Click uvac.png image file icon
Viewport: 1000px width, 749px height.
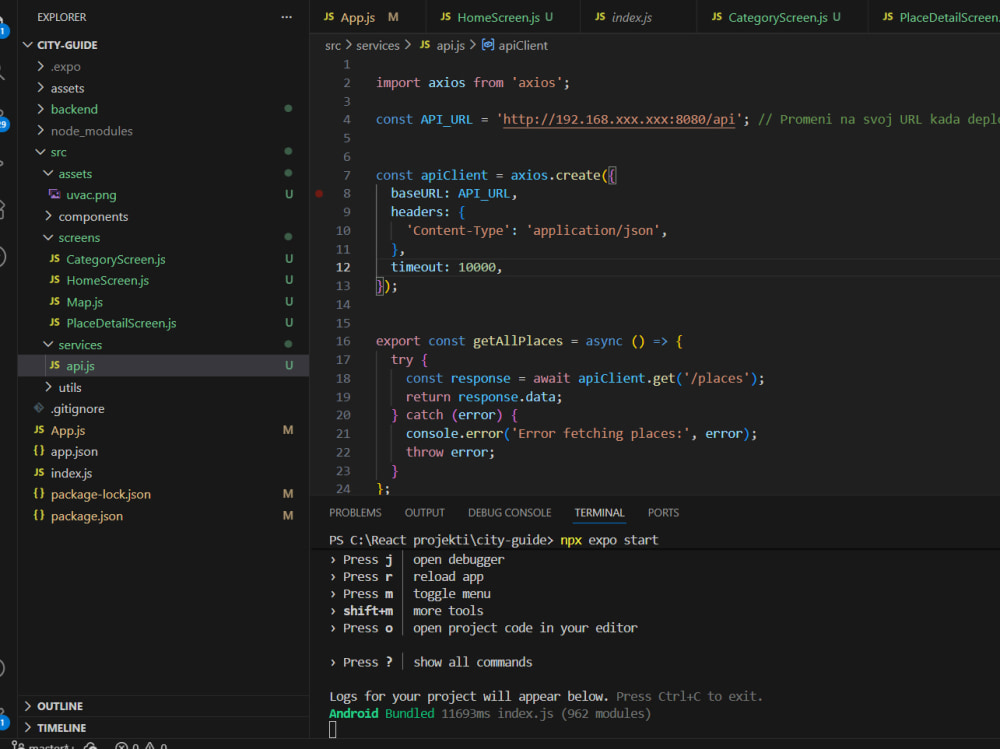(55, 195)
